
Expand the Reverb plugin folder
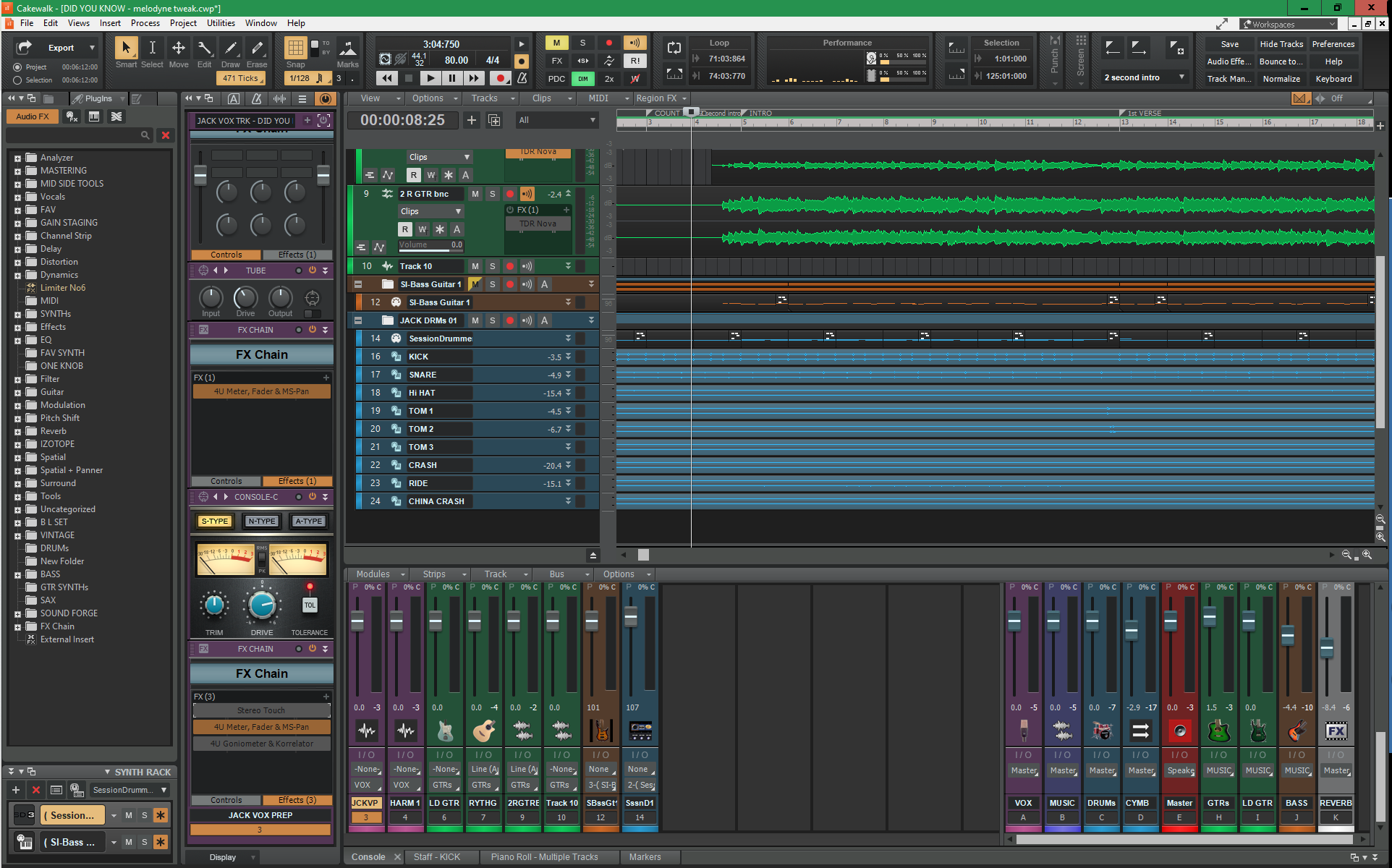point(17,432)
